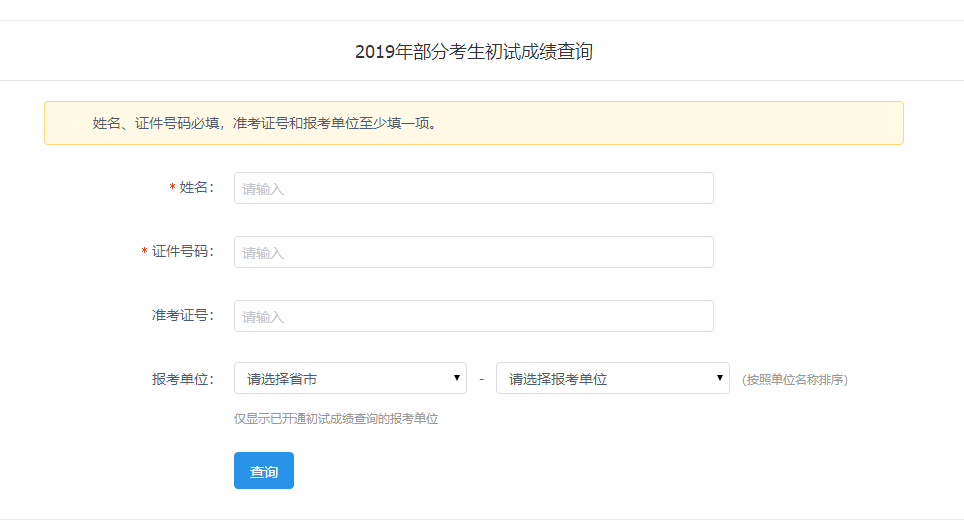Click the 姓名 field label

(x=196, y=188)
